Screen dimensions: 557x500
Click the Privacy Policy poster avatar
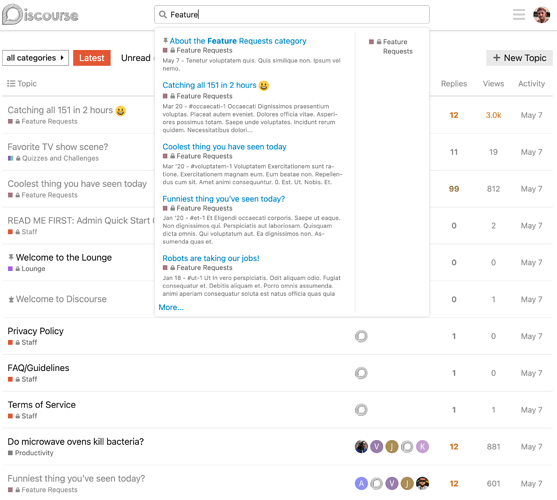[361, 336]
